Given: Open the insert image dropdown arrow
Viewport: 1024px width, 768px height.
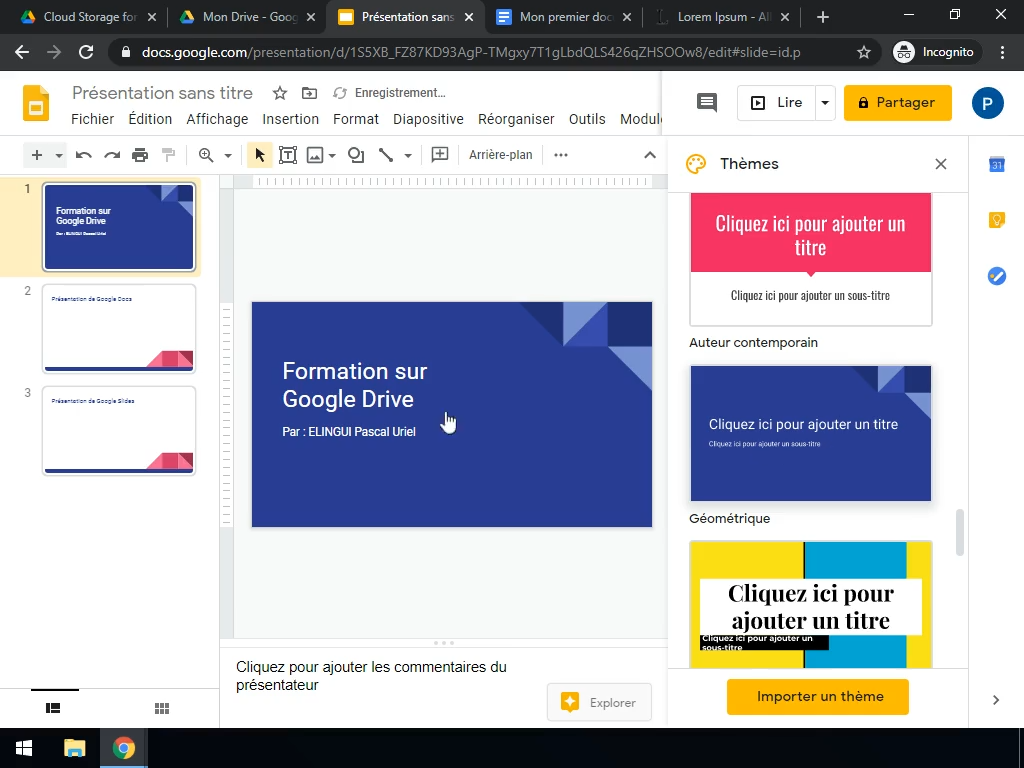Looking at the screenshot, I should (332, 155).
